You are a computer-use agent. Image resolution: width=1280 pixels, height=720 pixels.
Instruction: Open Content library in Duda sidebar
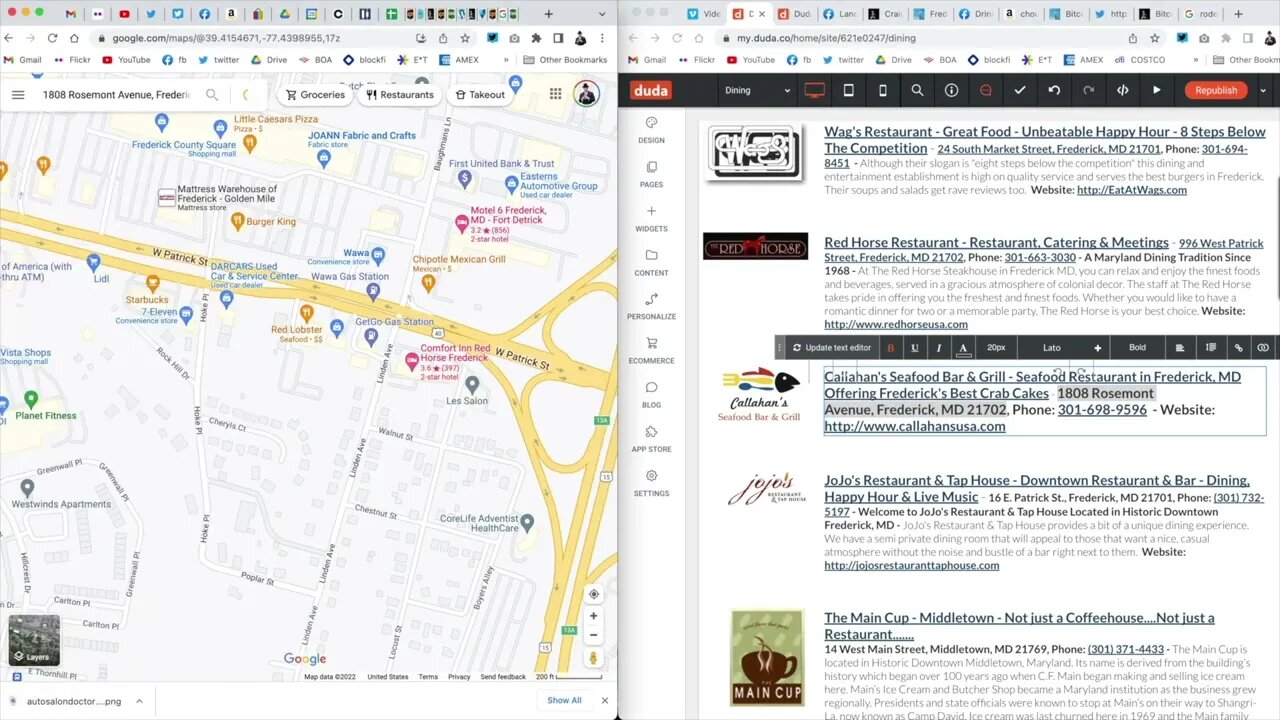(x=651, y=262)
